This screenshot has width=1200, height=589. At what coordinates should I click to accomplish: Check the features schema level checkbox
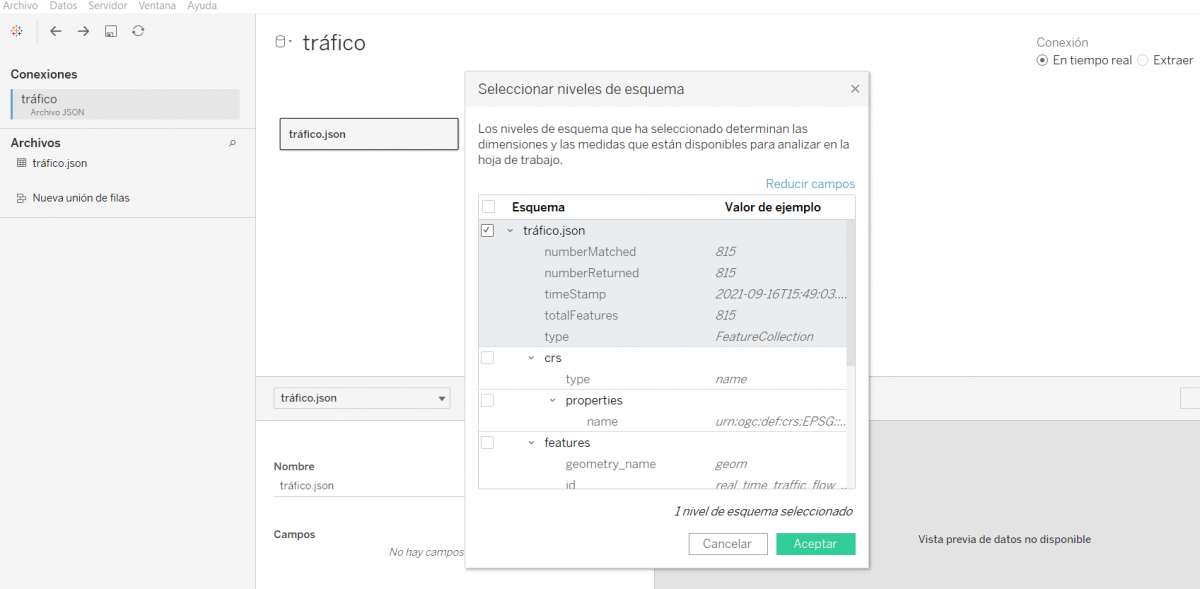pyautogui.click(x=487, y=442)
